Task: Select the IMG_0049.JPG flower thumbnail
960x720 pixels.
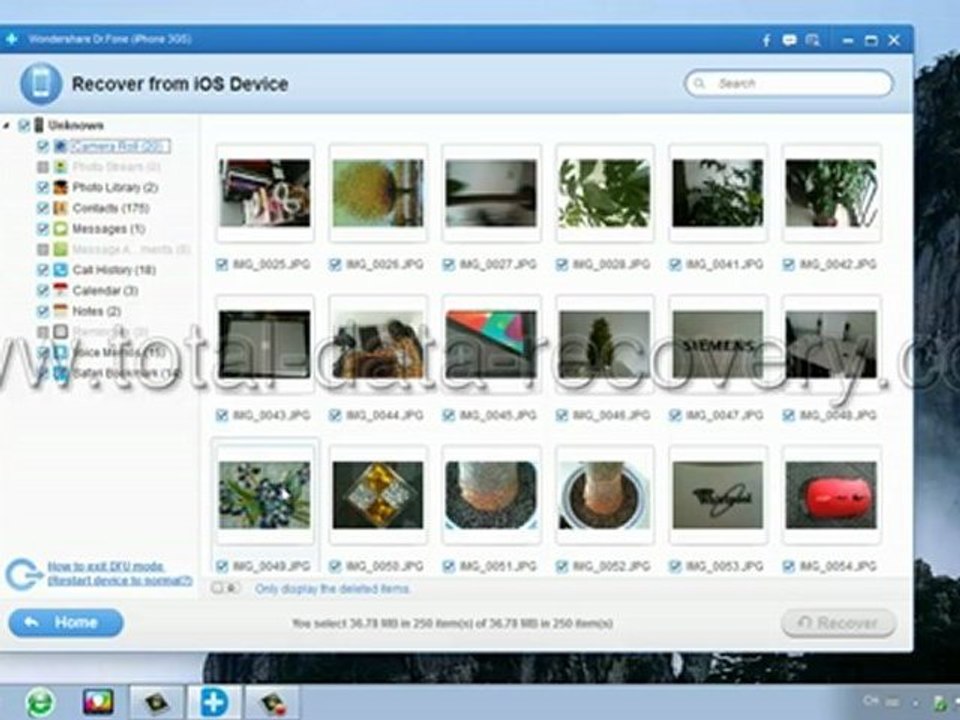Action: (x=264, y=495)
